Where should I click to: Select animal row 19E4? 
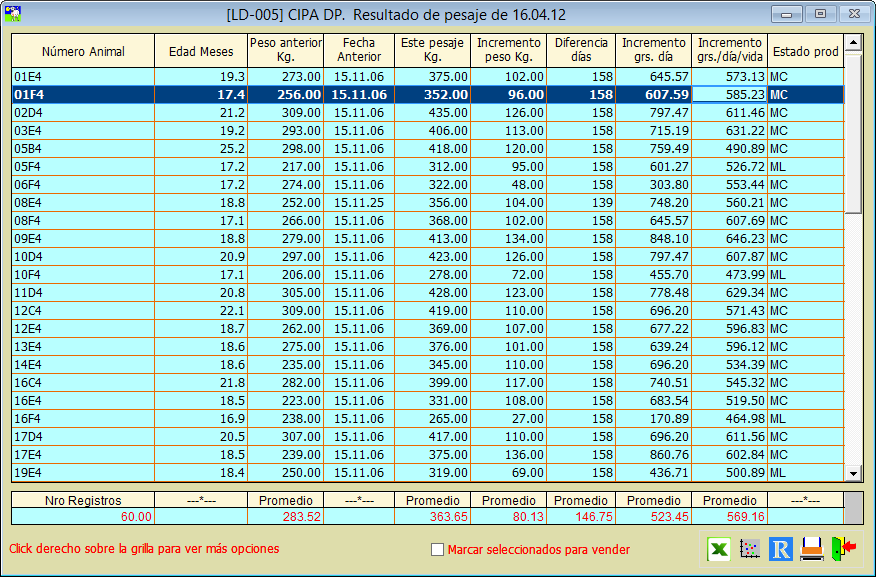pyautogui.click(x=83, y=472)
